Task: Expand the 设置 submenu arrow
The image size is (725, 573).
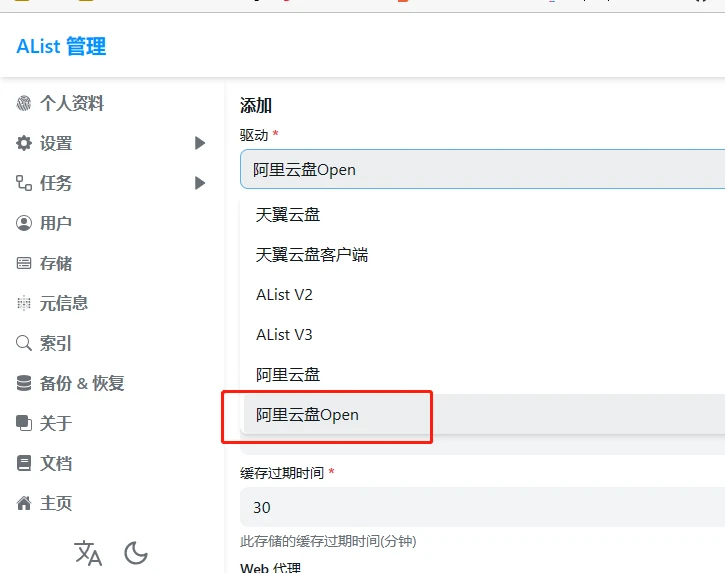Action: (200, 143)
